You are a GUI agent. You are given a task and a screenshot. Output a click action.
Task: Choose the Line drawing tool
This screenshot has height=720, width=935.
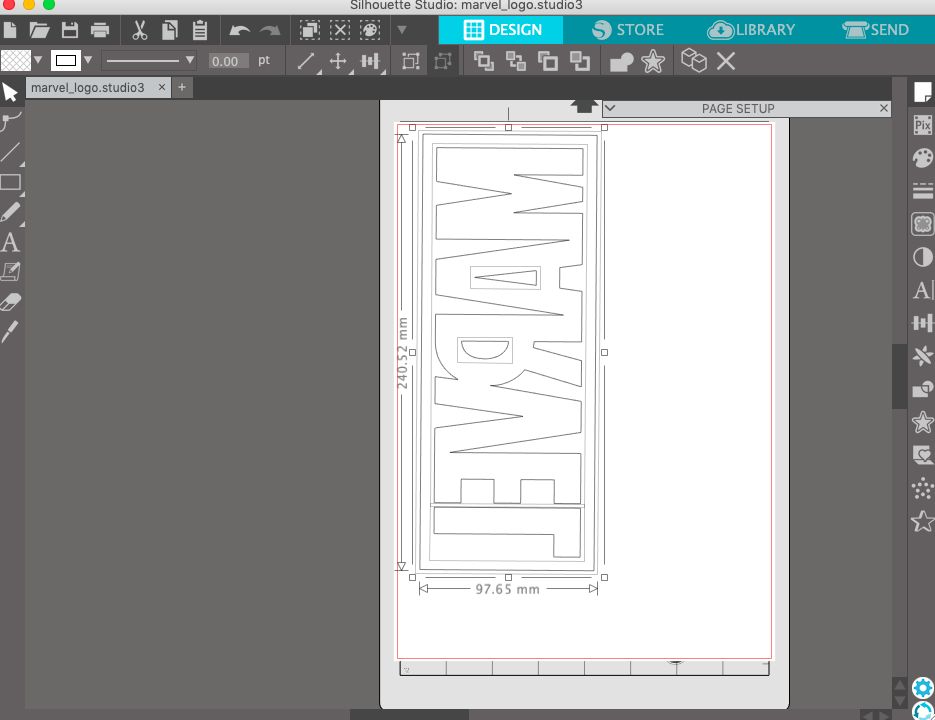[11, 152]
